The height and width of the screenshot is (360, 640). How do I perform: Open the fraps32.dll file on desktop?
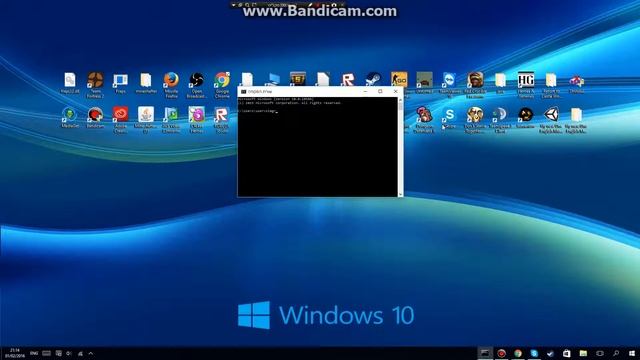(70, 83)
